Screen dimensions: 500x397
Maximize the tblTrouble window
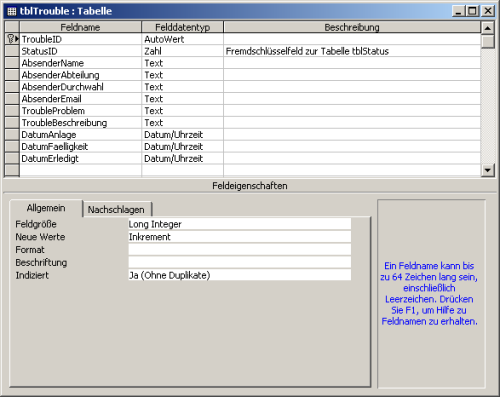[x=473, y=11]
